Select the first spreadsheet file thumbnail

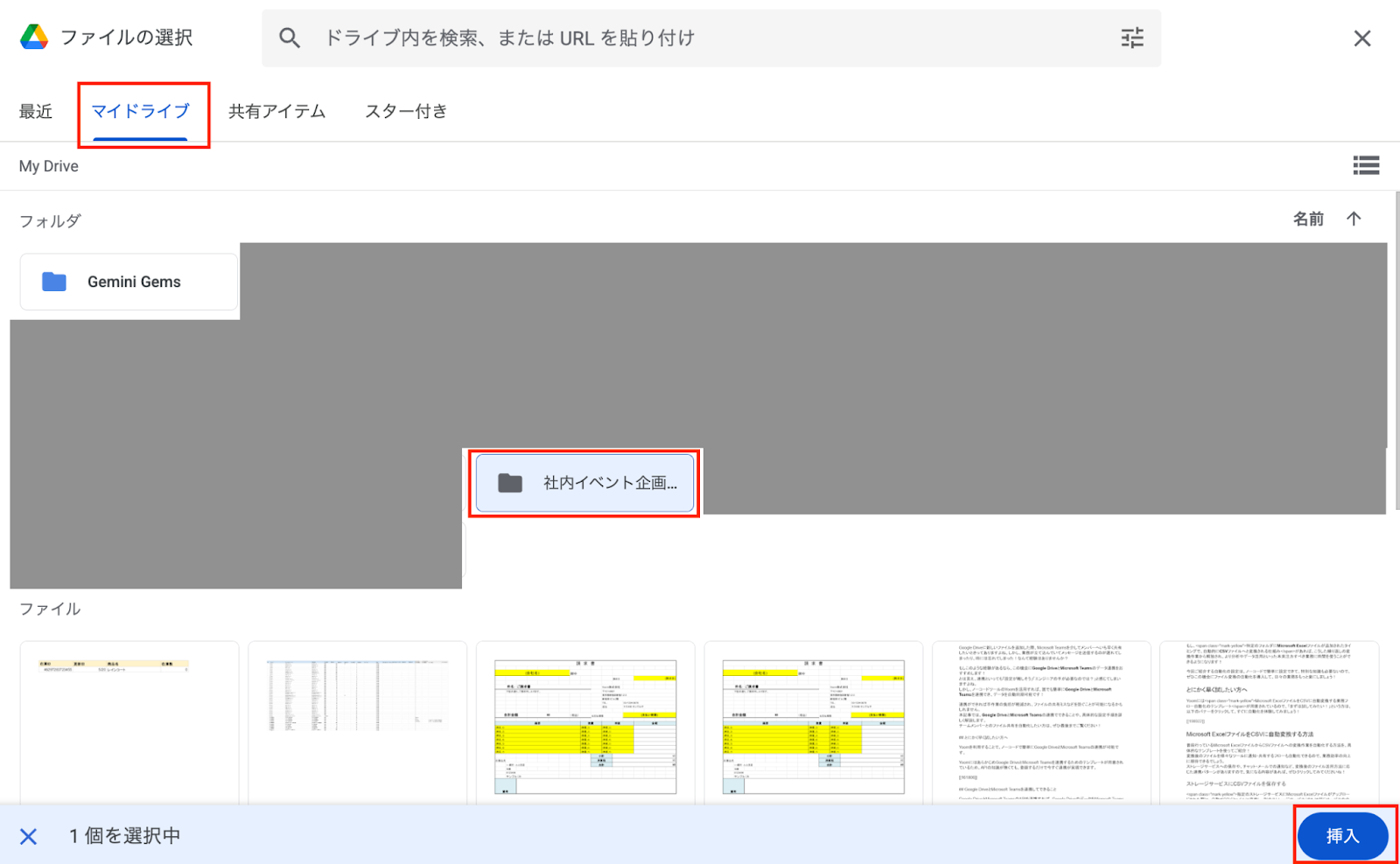point(129,721)
